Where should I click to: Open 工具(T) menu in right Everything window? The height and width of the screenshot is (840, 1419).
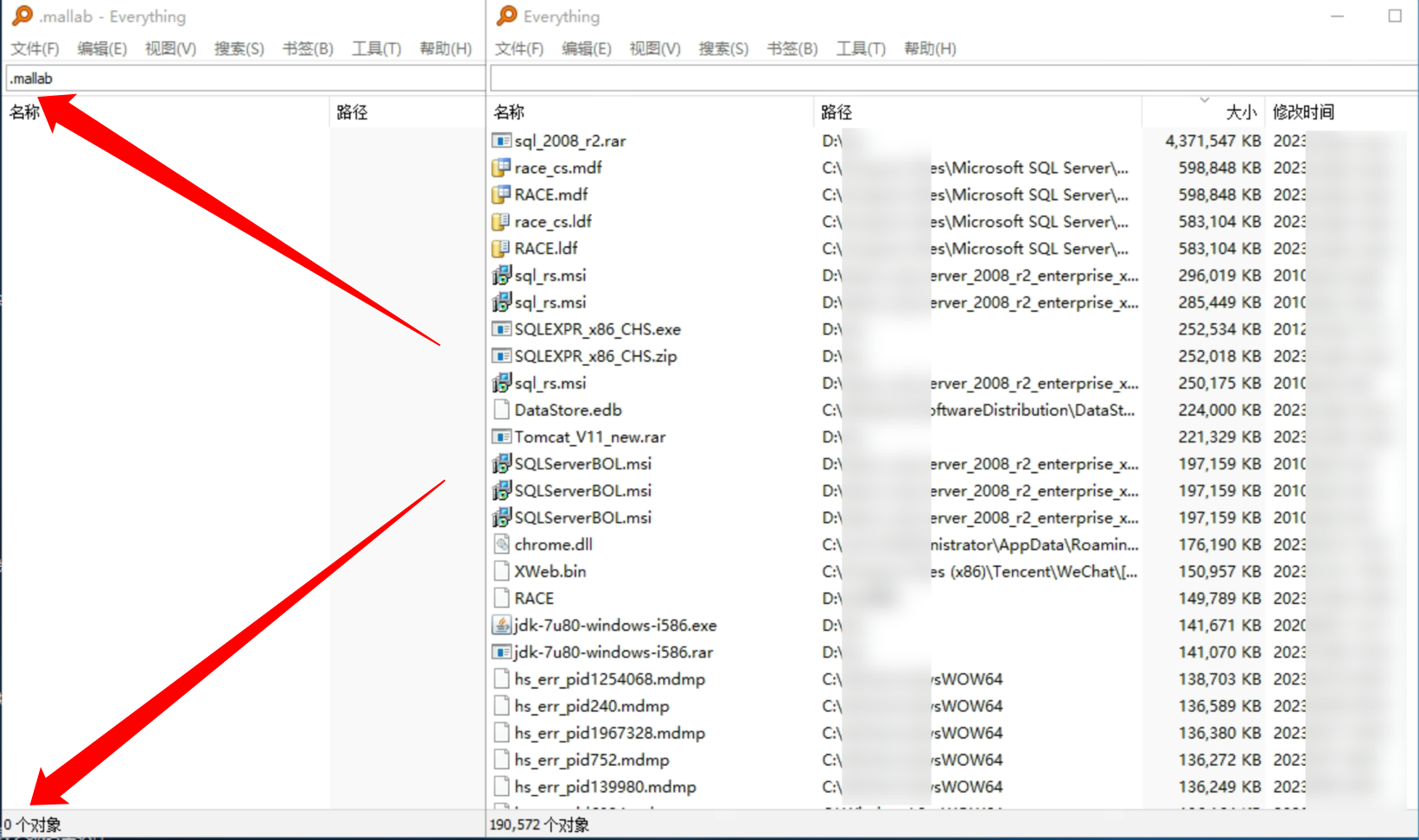coord(860,48)
